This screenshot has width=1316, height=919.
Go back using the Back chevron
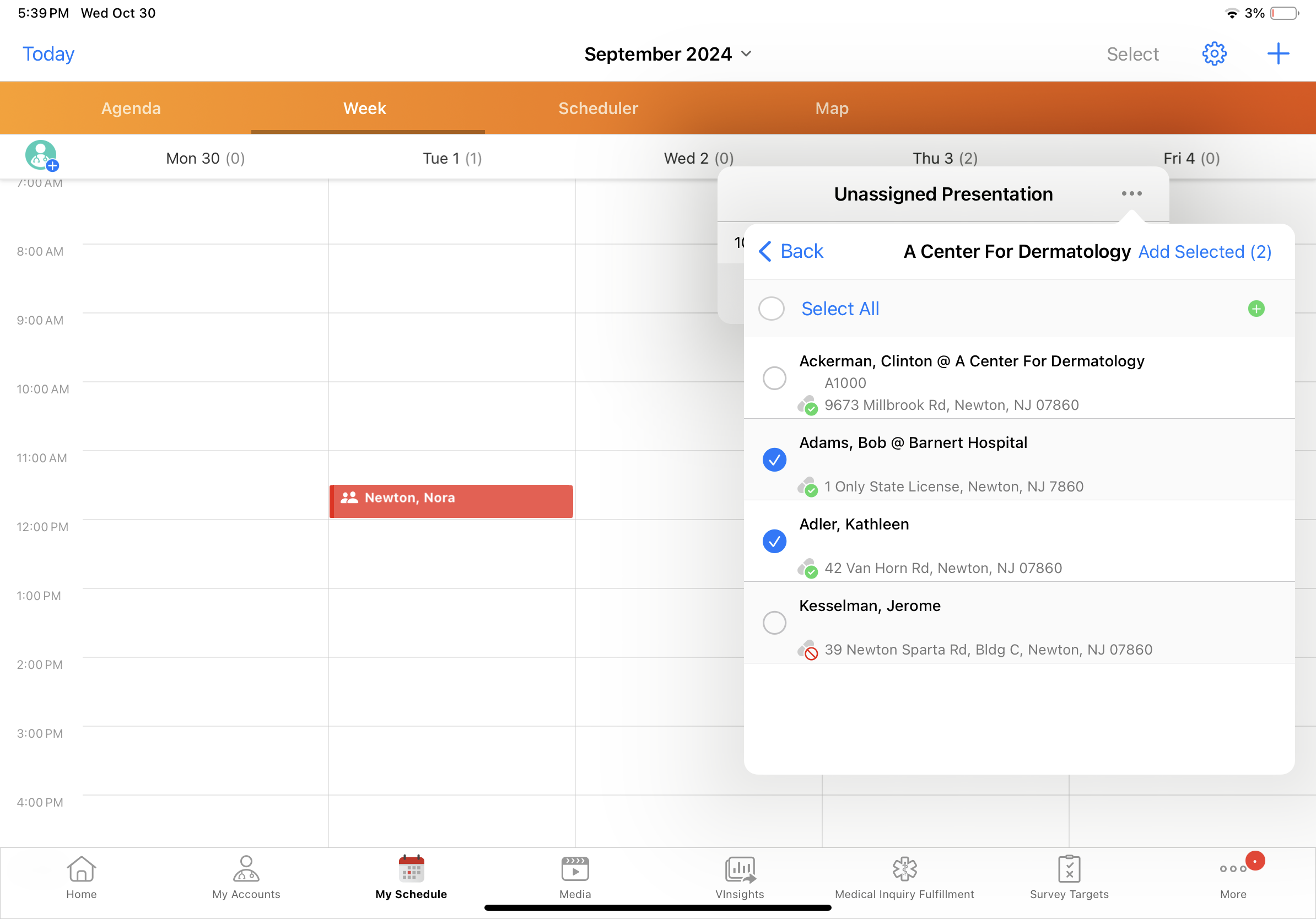(x=791, y=252)
